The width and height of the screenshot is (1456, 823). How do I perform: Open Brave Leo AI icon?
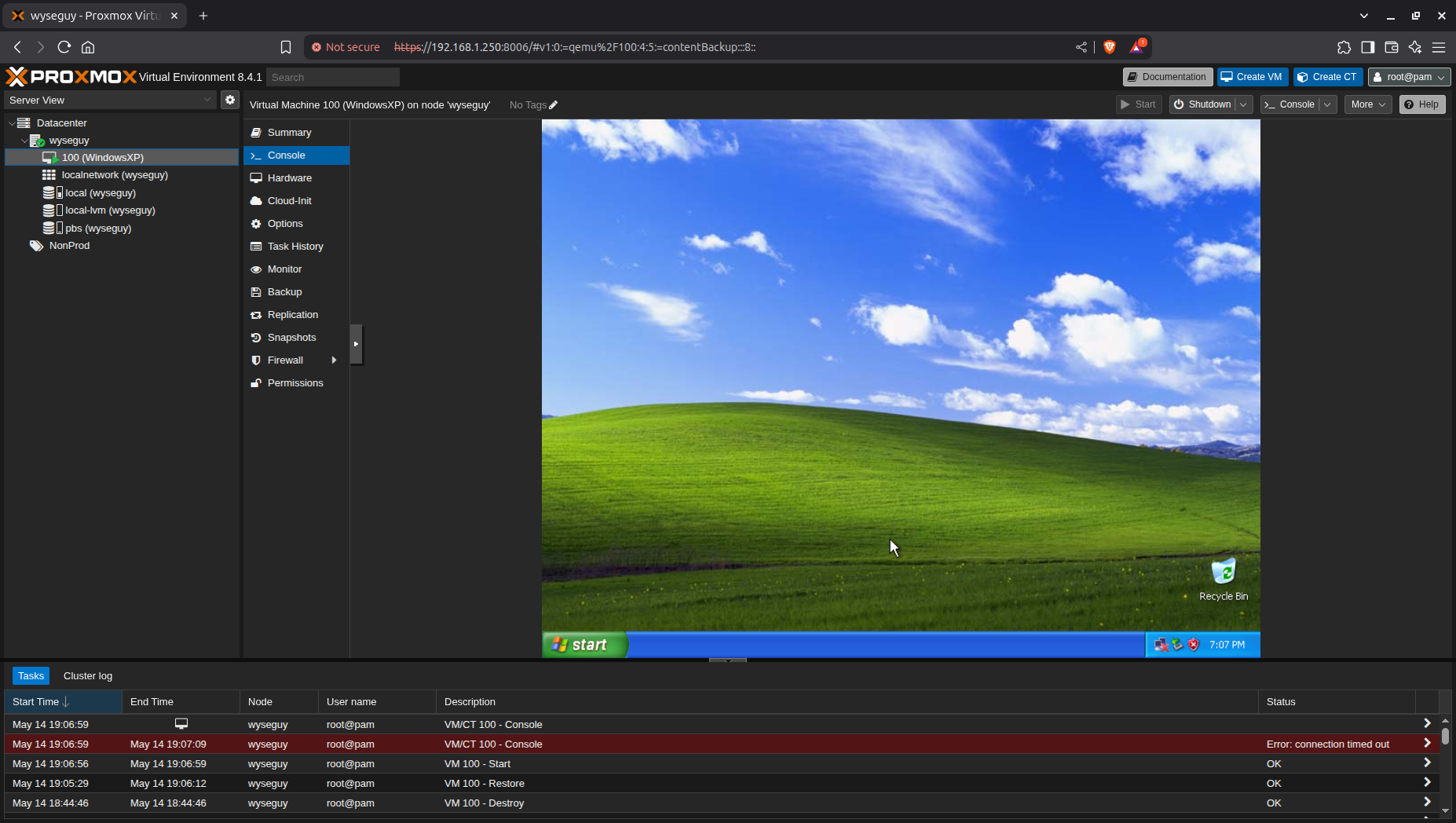(1414, 47)
